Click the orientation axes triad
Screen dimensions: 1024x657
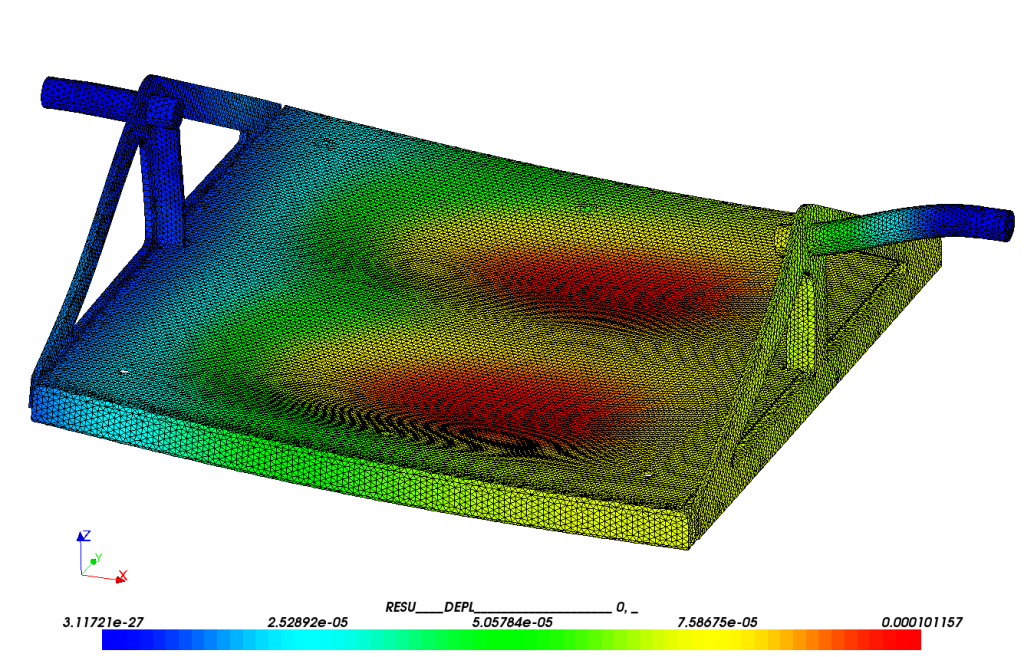(x=102, y=557)
